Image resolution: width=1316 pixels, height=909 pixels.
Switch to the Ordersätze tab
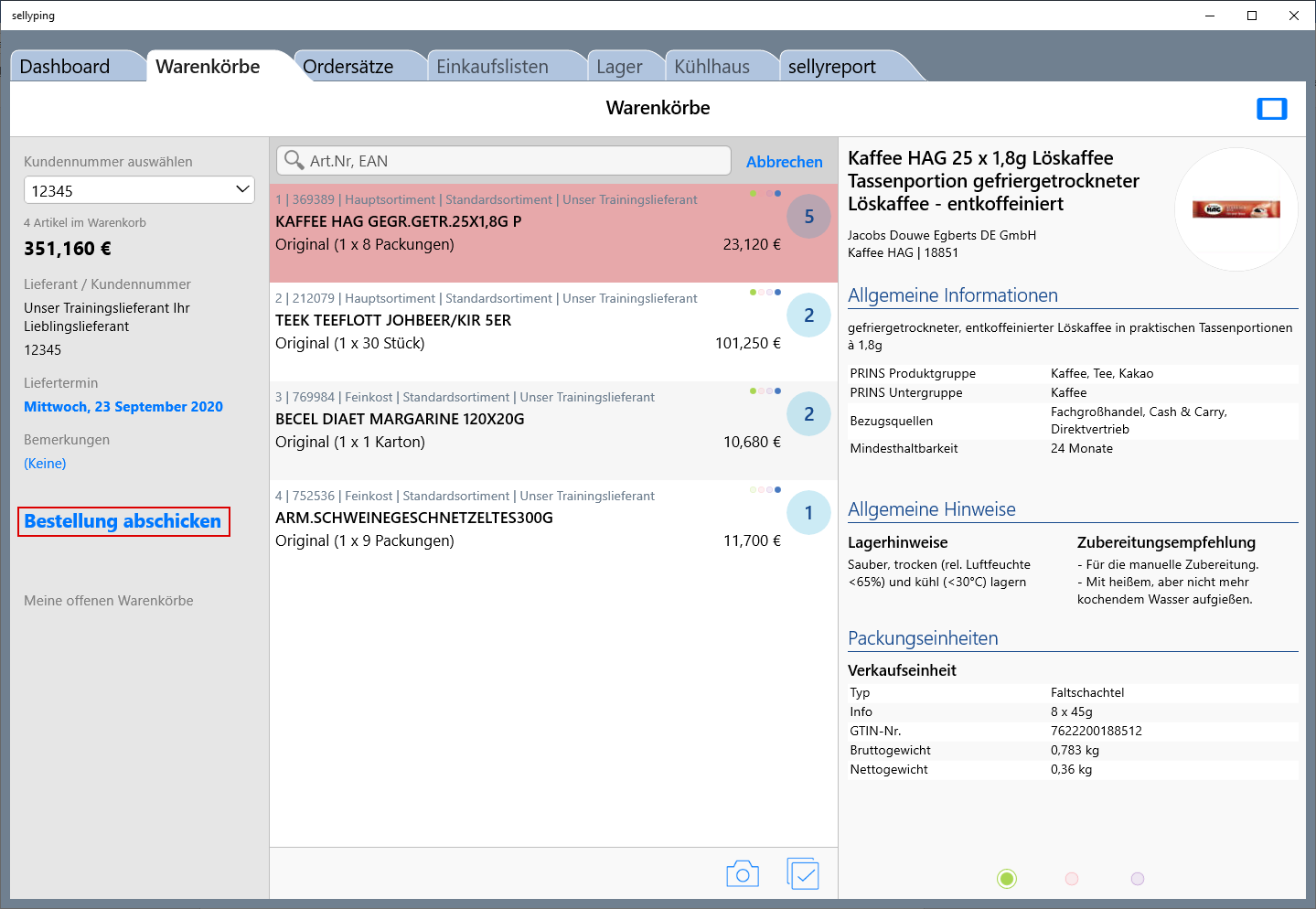(348, 67)
